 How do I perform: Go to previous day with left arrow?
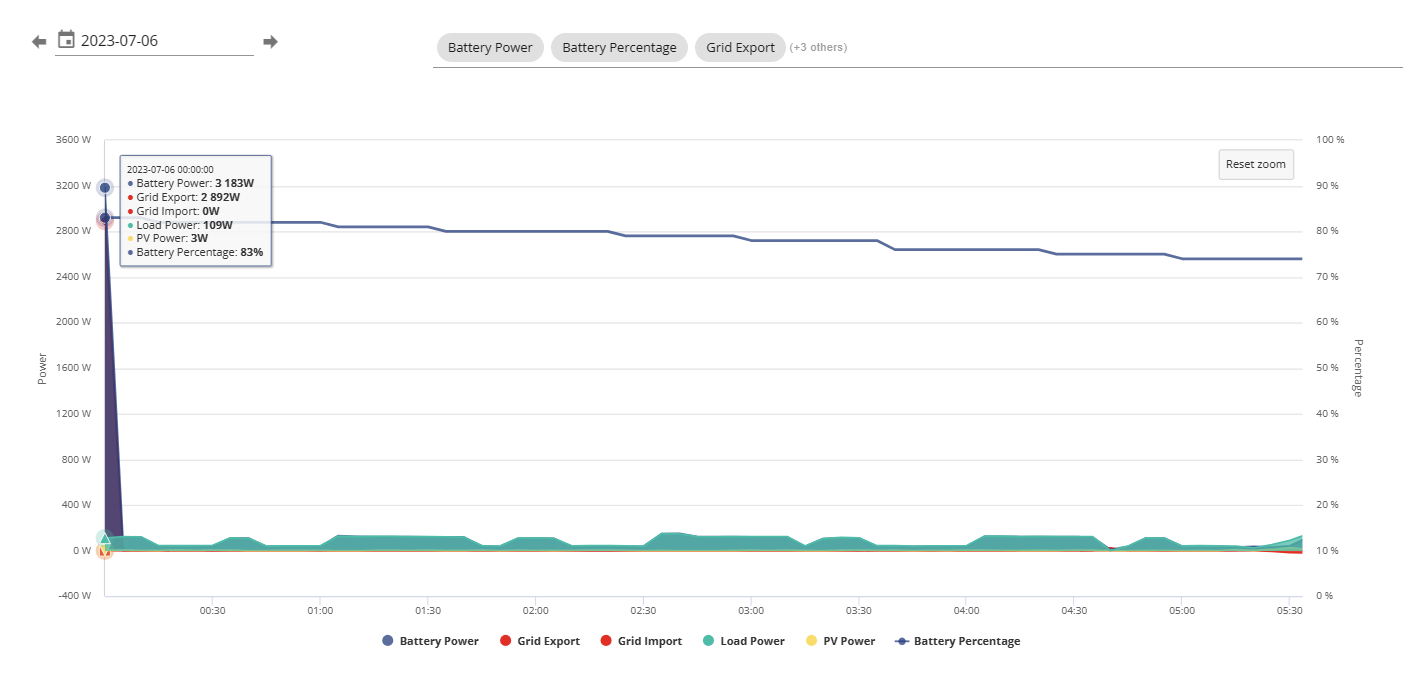pos(39,42)
